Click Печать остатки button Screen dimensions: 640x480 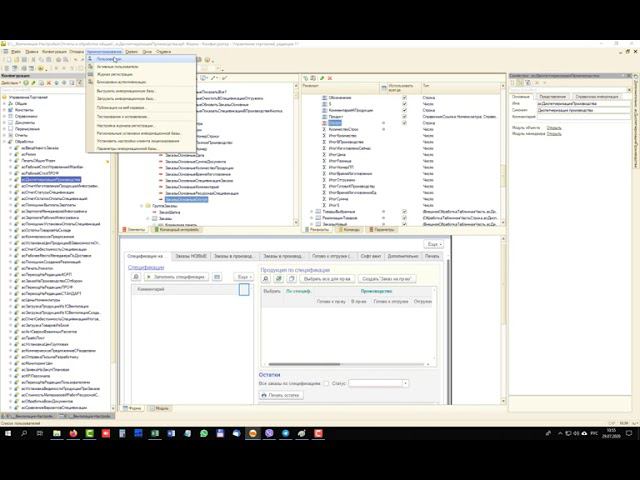(x=281, y=395)
